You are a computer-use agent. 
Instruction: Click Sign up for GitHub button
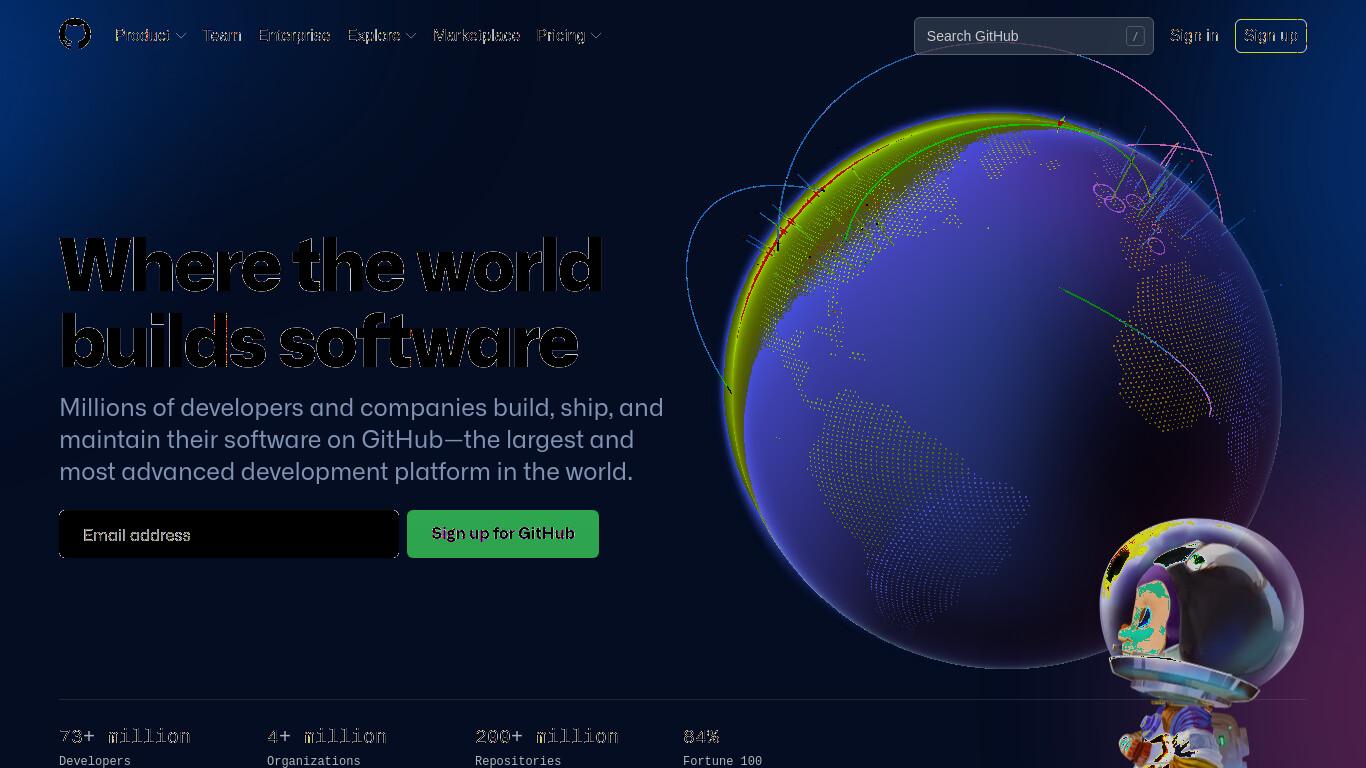[503, 534]
